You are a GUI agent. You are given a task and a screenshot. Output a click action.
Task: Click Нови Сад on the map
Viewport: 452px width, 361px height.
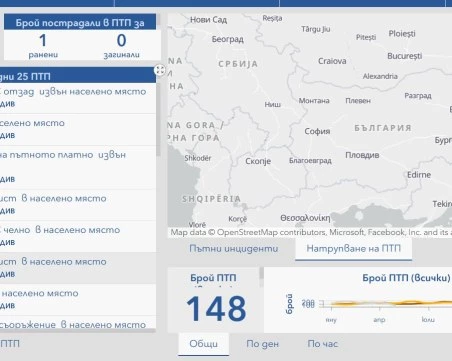coord(209,20)
